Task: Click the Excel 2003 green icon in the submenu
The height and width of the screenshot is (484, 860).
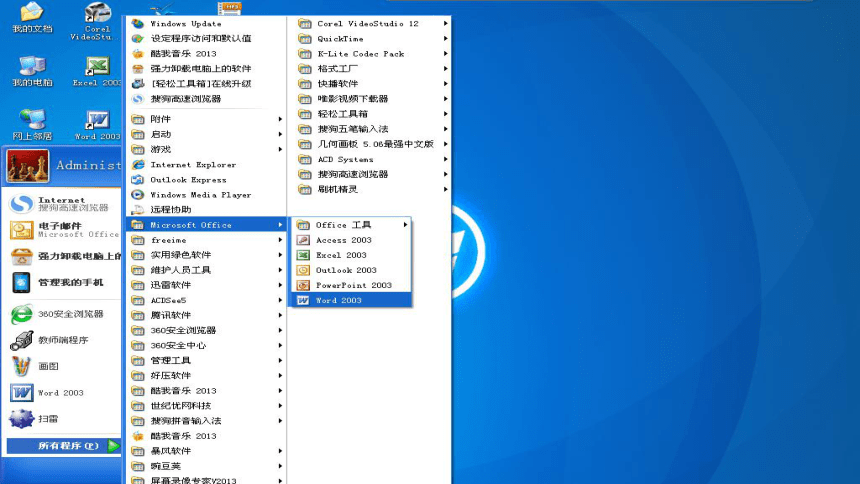Action: point(303,255)
